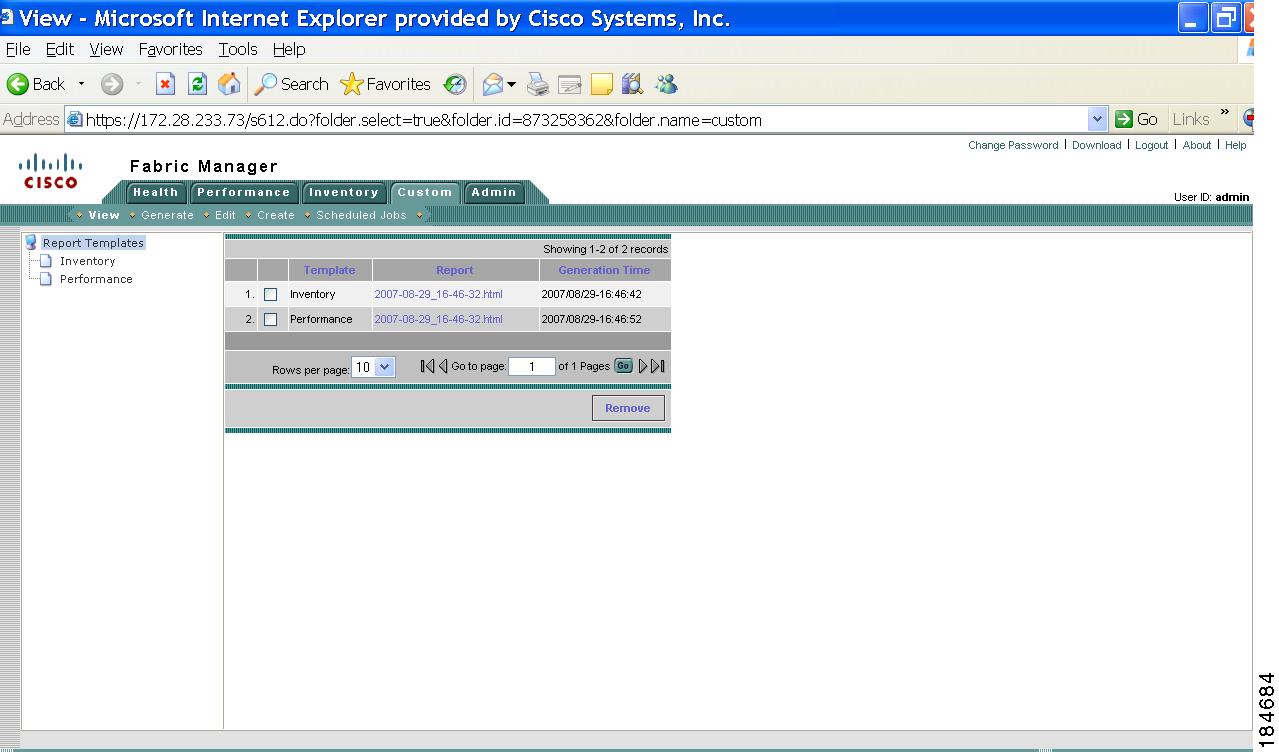Sort by Generation Time column header
The image size is (1279, 752).
(x=604, y=270)
